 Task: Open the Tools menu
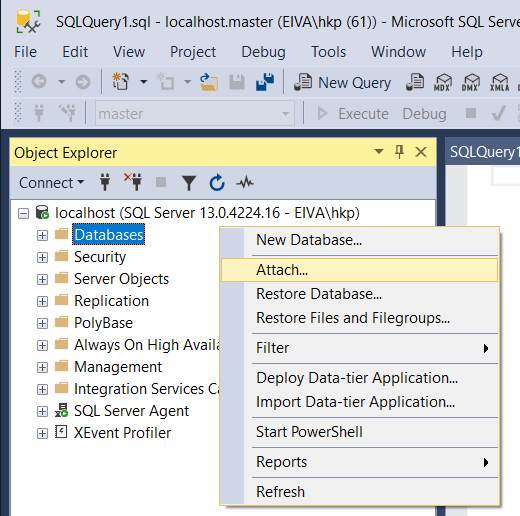click(x=328, y=52)
